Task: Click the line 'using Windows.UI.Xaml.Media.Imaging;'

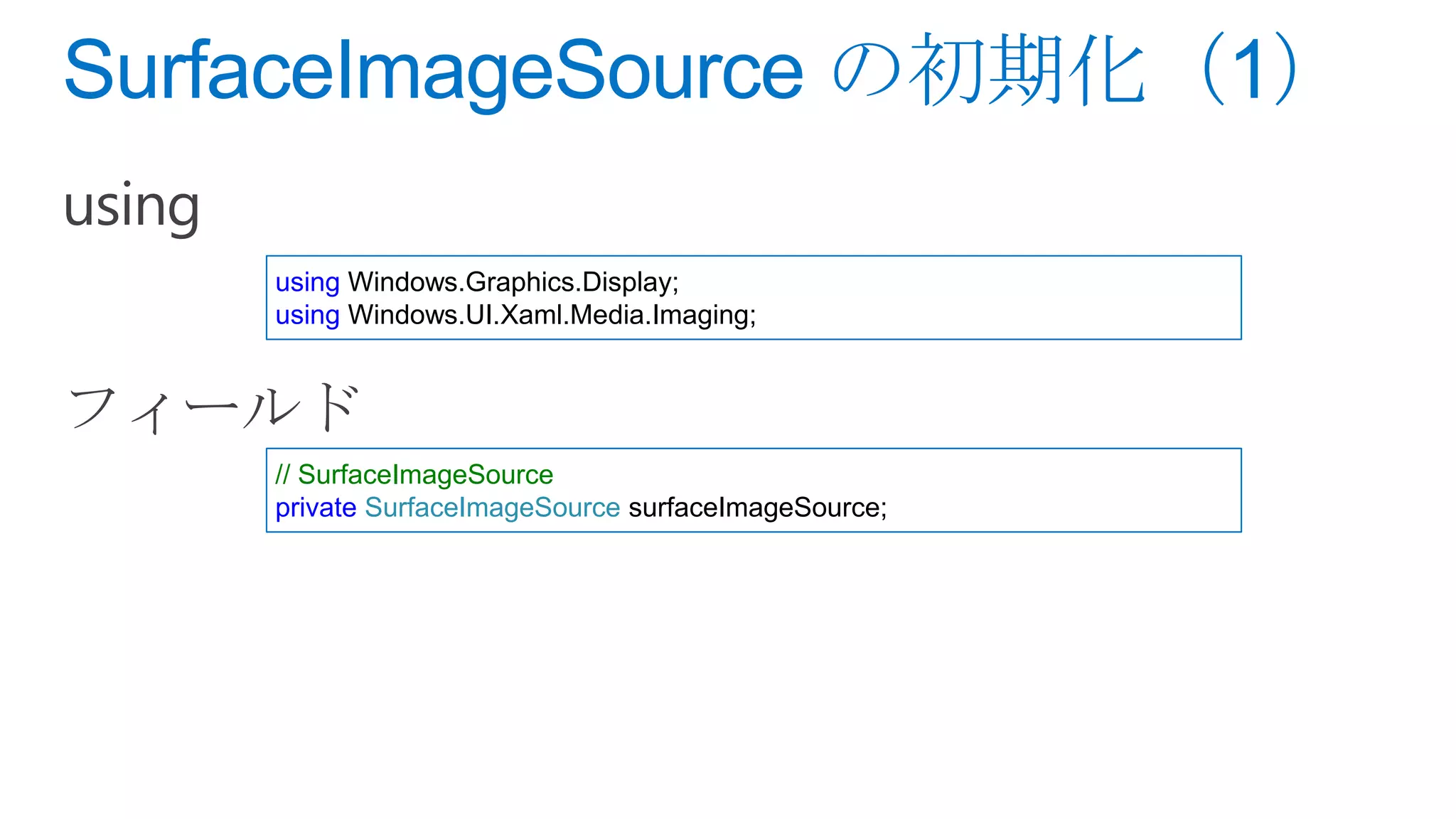Action: [x=515, y=315]
